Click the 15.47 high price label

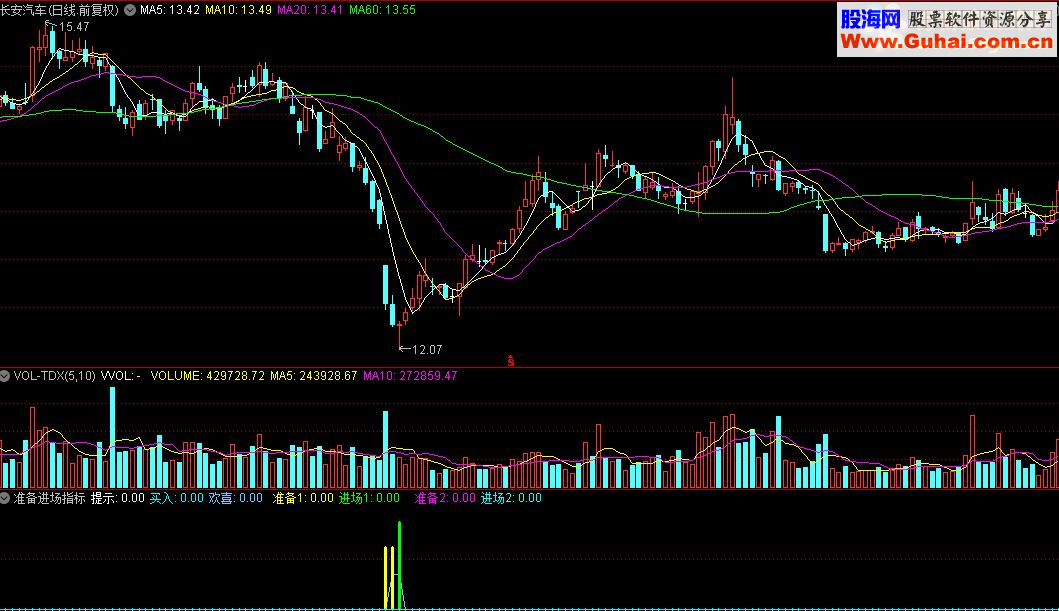74,27
